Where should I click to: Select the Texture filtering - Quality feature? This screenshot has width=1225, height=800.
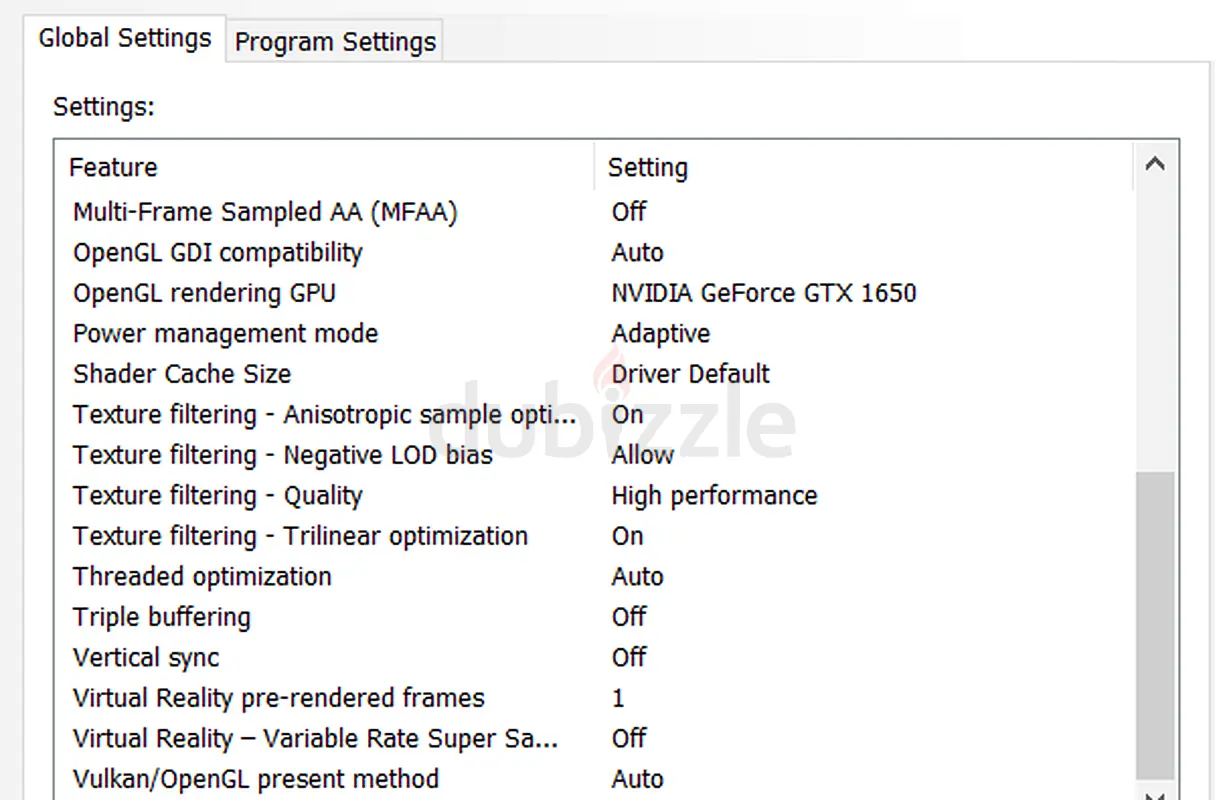(x=218, y=496)
